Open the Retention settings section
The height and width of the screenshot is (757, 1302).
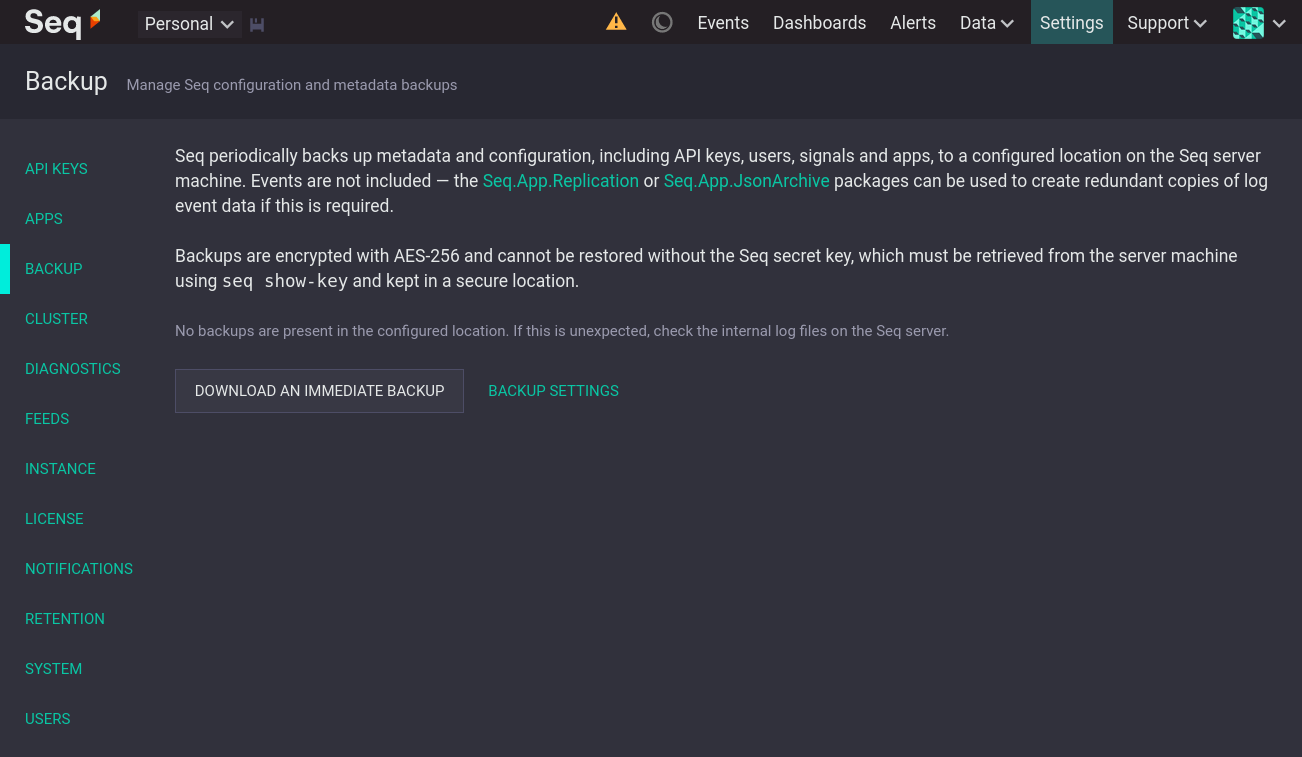pyautogui.click(x=65, y=619)
